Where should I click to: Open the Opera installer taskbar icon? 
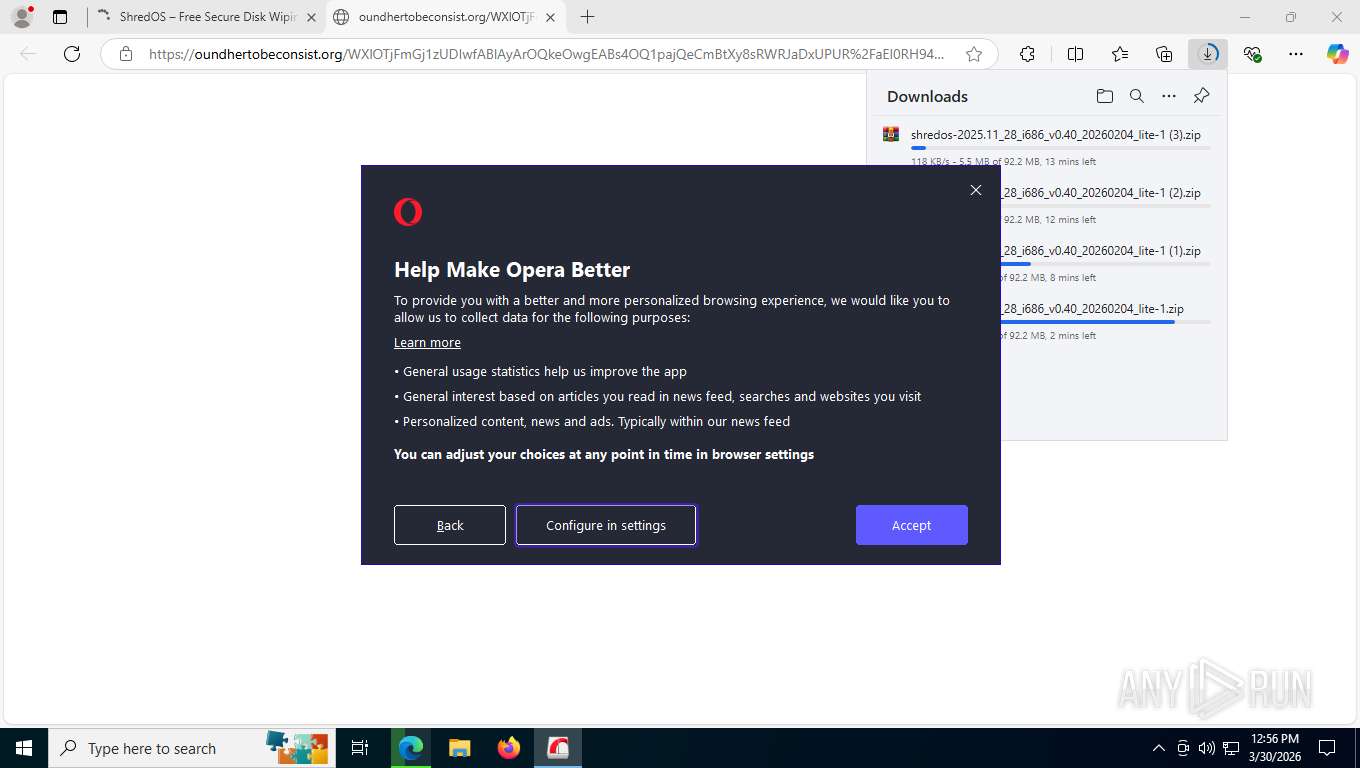(558, 748)
